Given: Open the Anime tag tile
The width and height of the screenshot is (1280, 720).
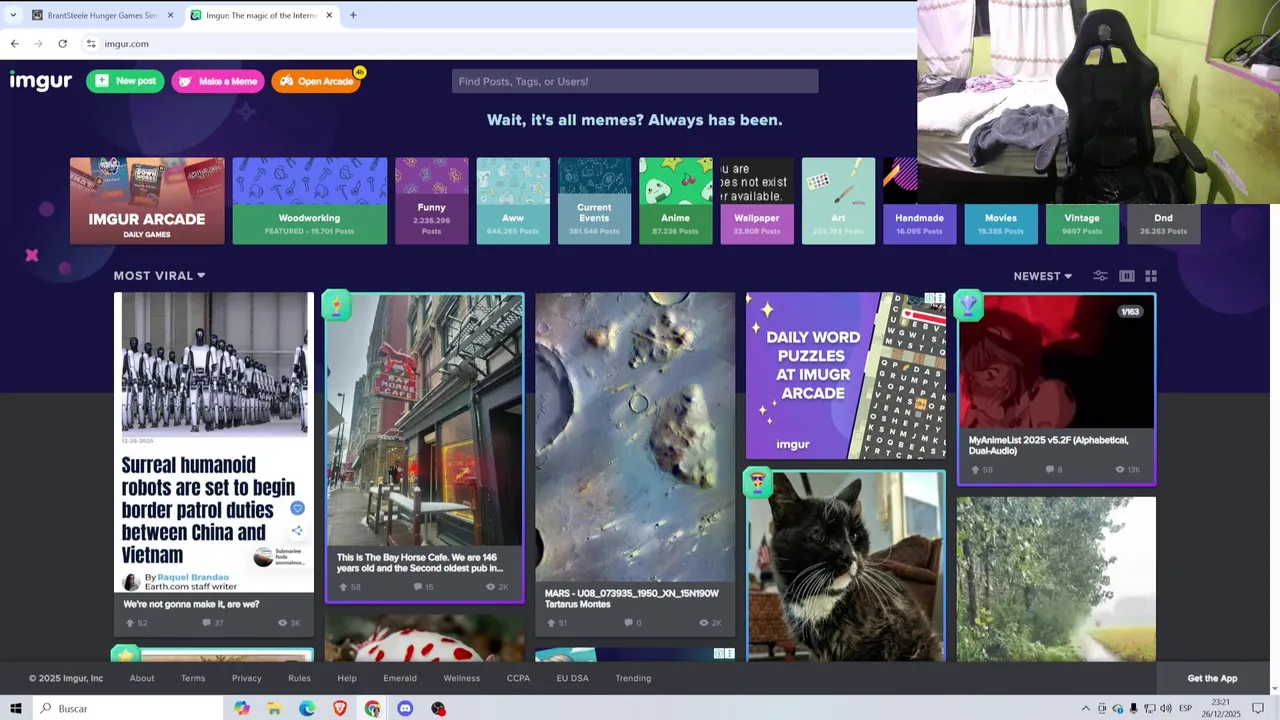Looking at the screenshot, I should [676, 201].
